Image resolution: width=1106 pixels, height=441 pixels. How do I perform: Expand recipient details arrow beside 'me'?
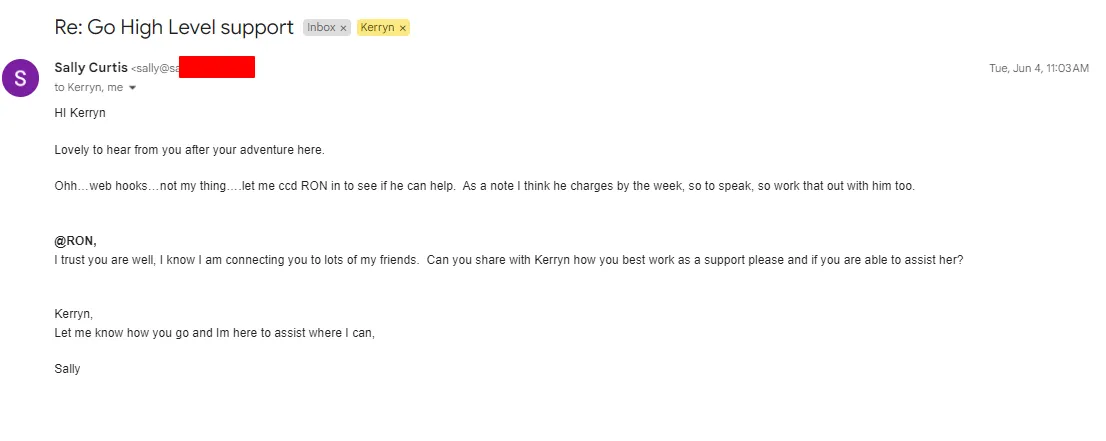[x=132, y=88]
